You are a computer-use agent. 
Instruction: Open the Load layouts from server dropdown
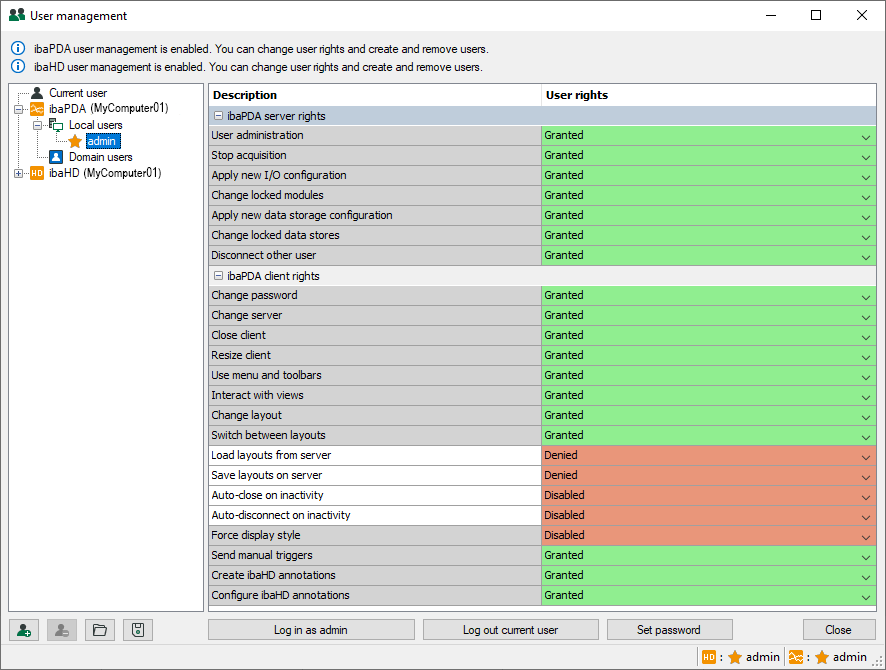point(865,456)
